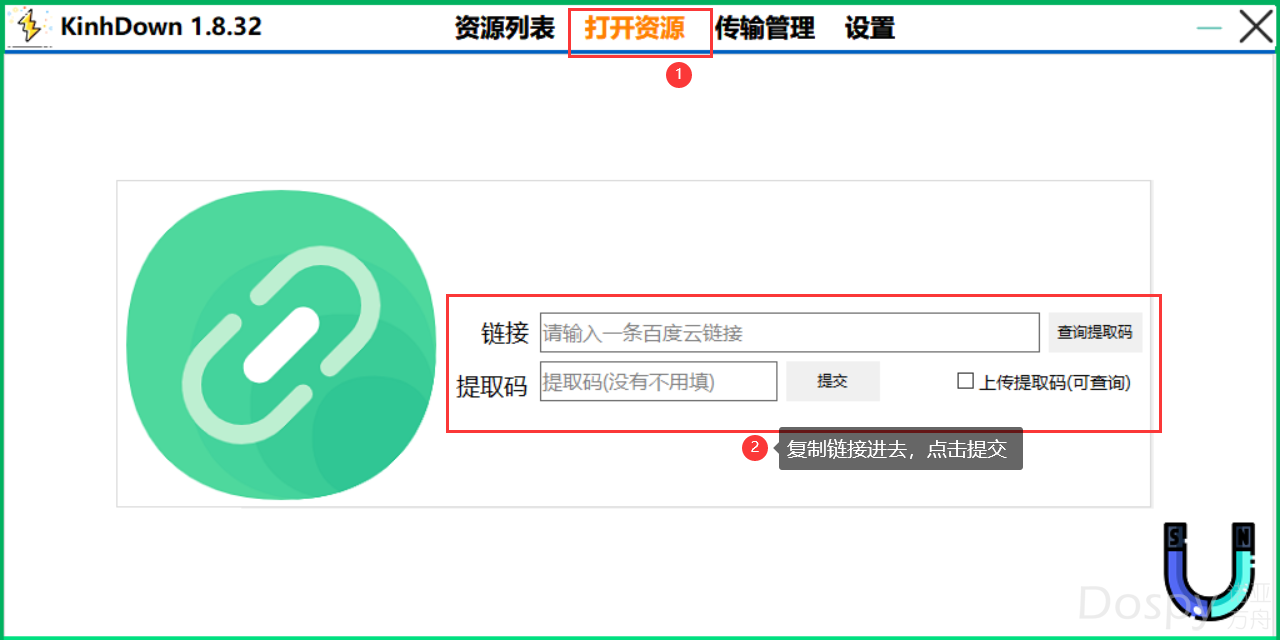Submit with the 提交 button
The height and width of the screenshot is (640, 1280).
832,381
